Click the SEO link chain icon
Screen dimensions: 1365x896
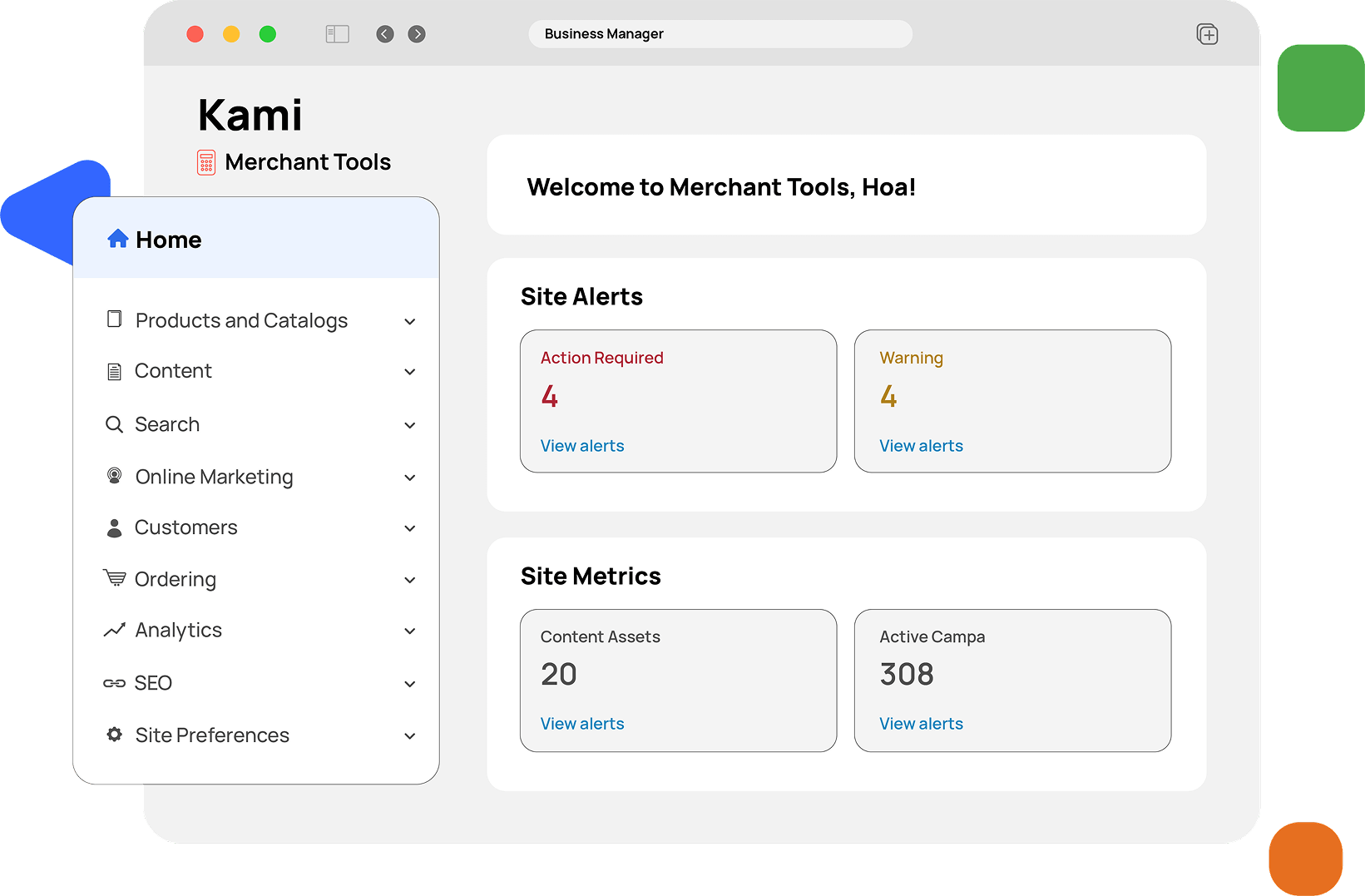point(115,683)
